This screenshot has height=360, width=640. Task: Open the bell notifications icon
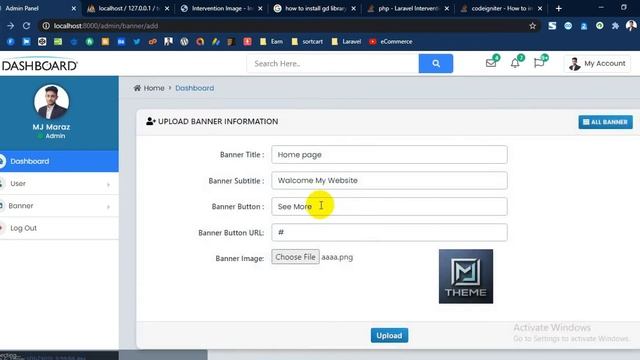(515, 63)
